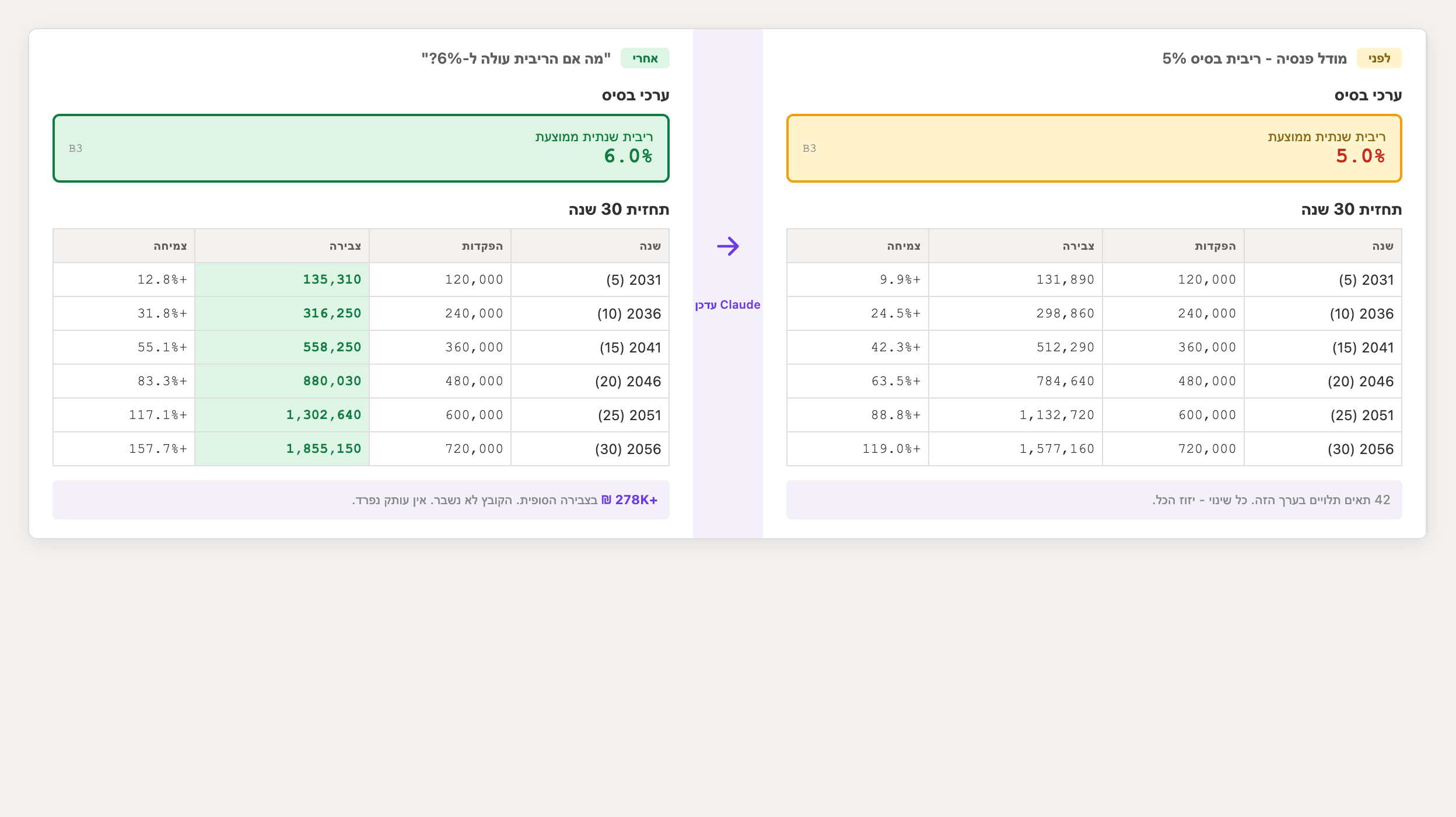Click the 157.7%+ growth cell

click(x=124, y=449)
